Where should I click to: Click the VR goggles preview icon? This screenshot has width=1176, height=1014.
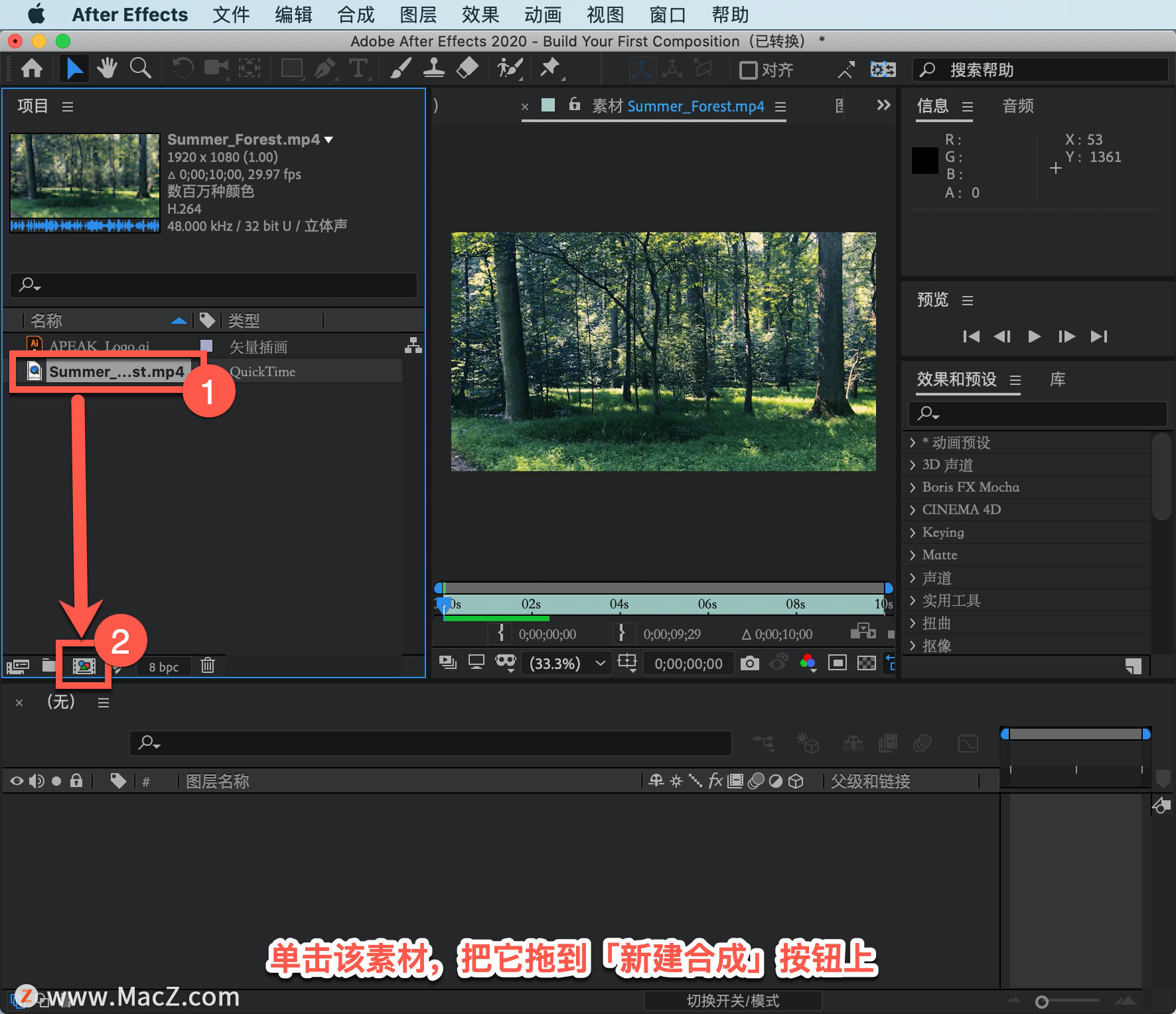coord(506,662)
